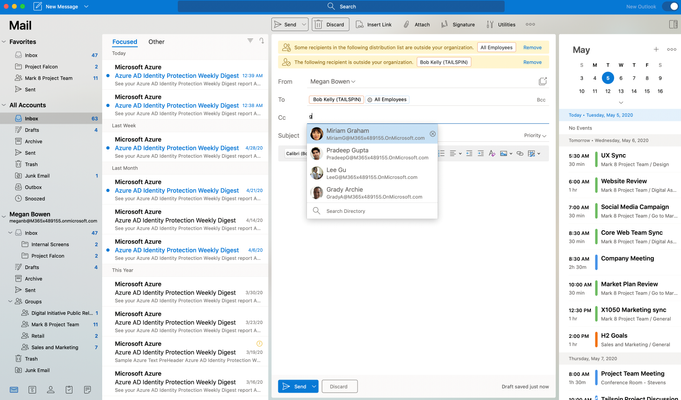Collapse the All Accounts section
681x400 pixels.
point(4,105)
